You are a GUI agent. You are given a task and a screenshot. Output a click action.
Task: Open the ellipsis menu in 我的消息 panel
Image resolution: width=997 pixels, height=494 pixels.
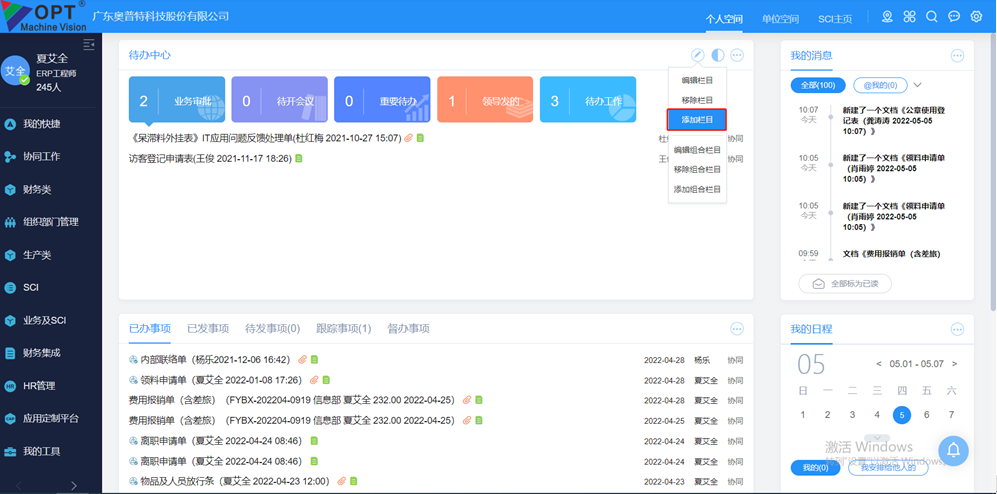[x=957, y=55]
